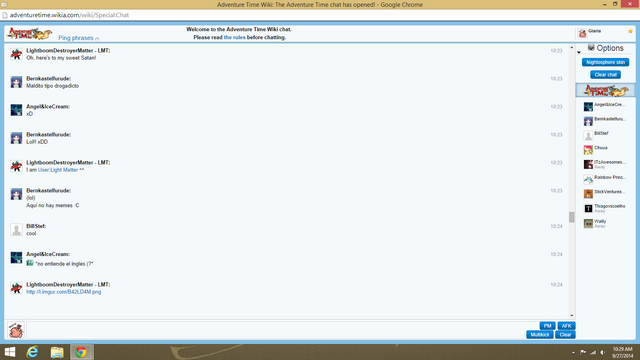The width and height of the screenshot is (640, 360).
Task: Click the chat scroll up arrow
Action: tap(571, 48)
